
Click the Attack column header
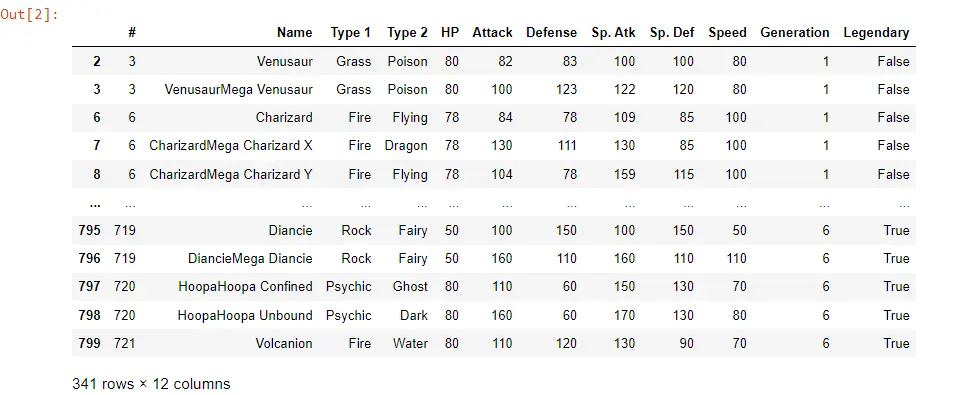[492, 33]
